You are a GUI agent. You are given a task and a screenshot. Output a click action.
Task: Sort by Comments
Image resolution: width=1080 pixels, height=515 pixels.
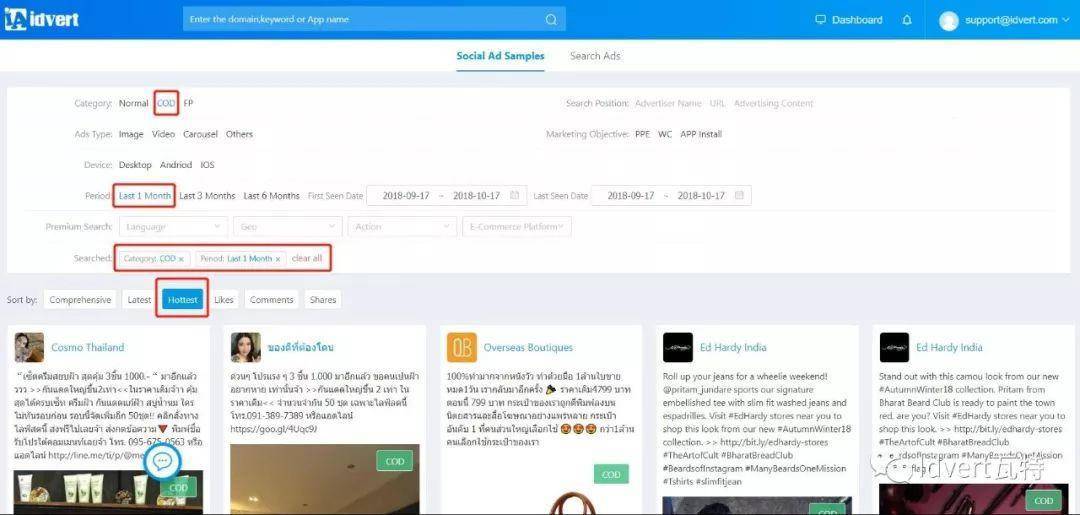click(x=271, y=299)
